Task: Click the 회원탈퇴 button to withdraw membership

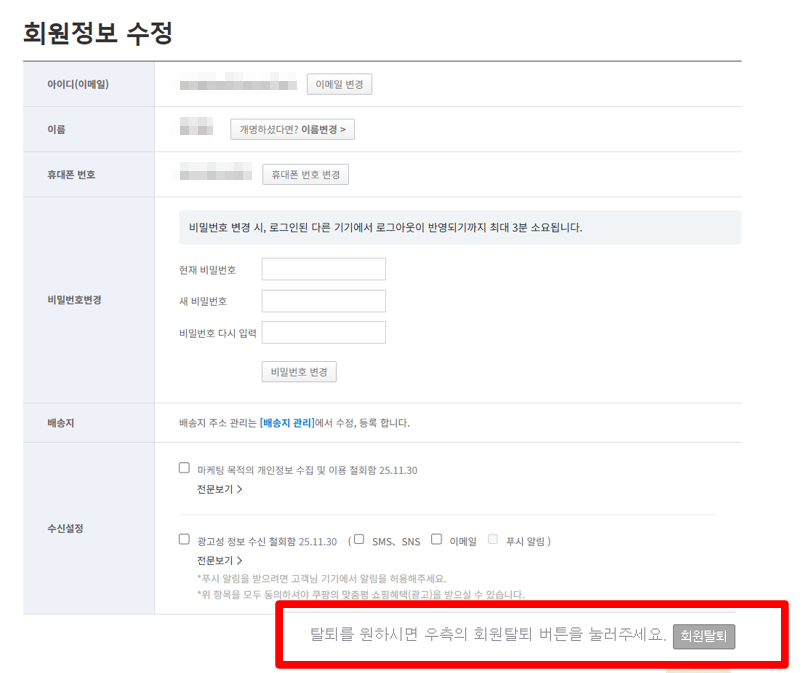Action: point(703,634)
